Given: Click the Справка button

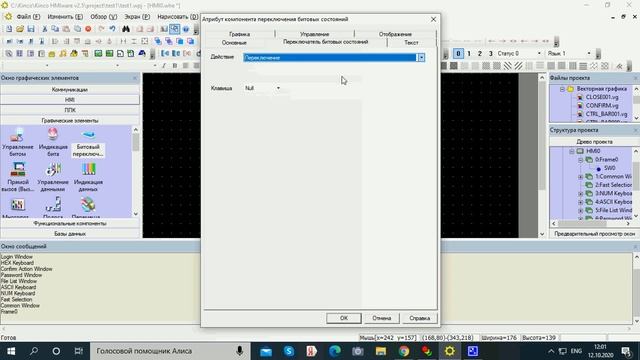Looking at the screenshot, I should point(420,318).
